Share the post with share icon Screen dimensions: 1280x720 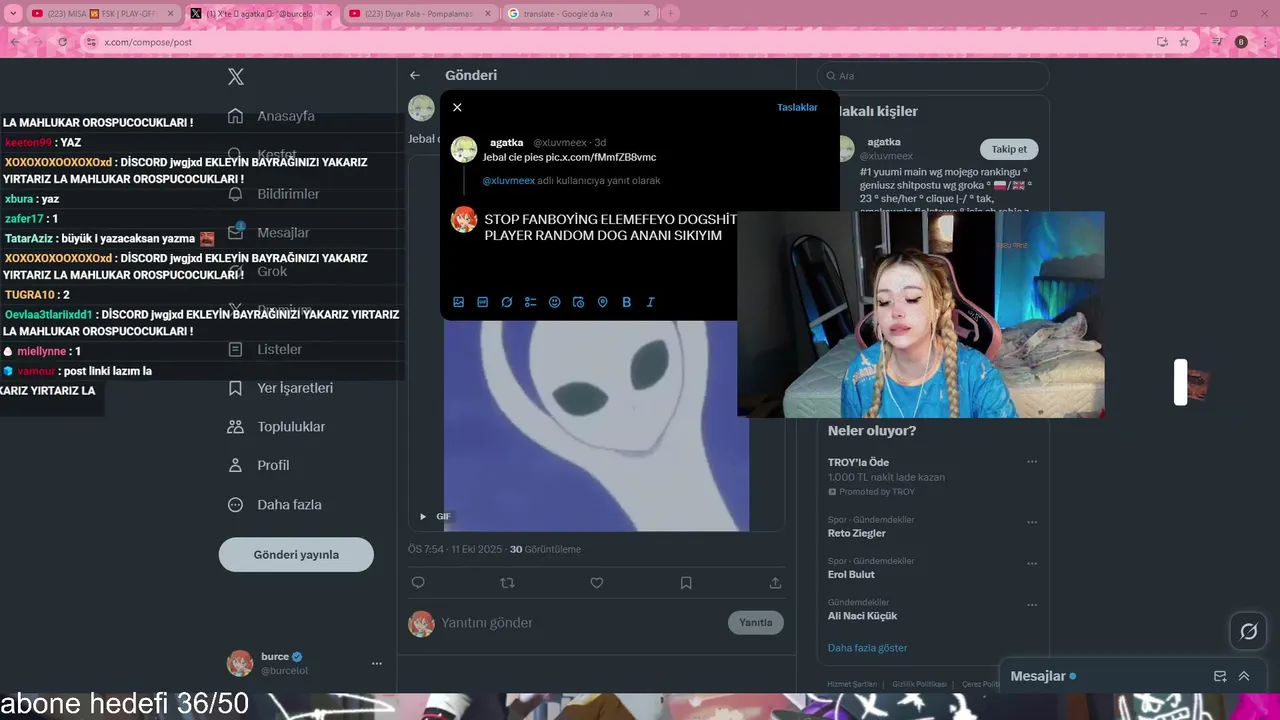click(x=775, y=583)
